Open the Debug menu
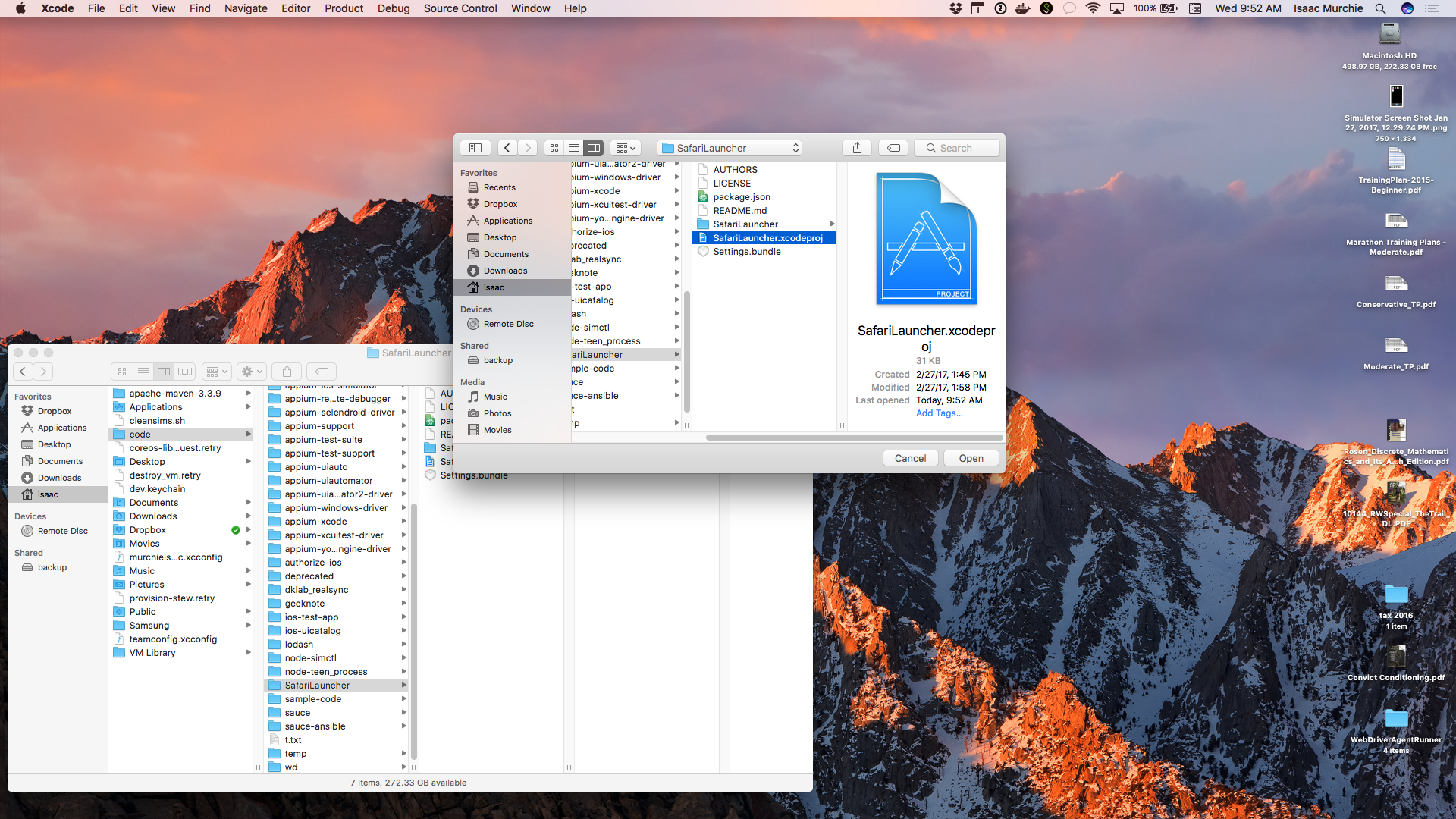This screenshot has width=1456, height=819. 394,8
